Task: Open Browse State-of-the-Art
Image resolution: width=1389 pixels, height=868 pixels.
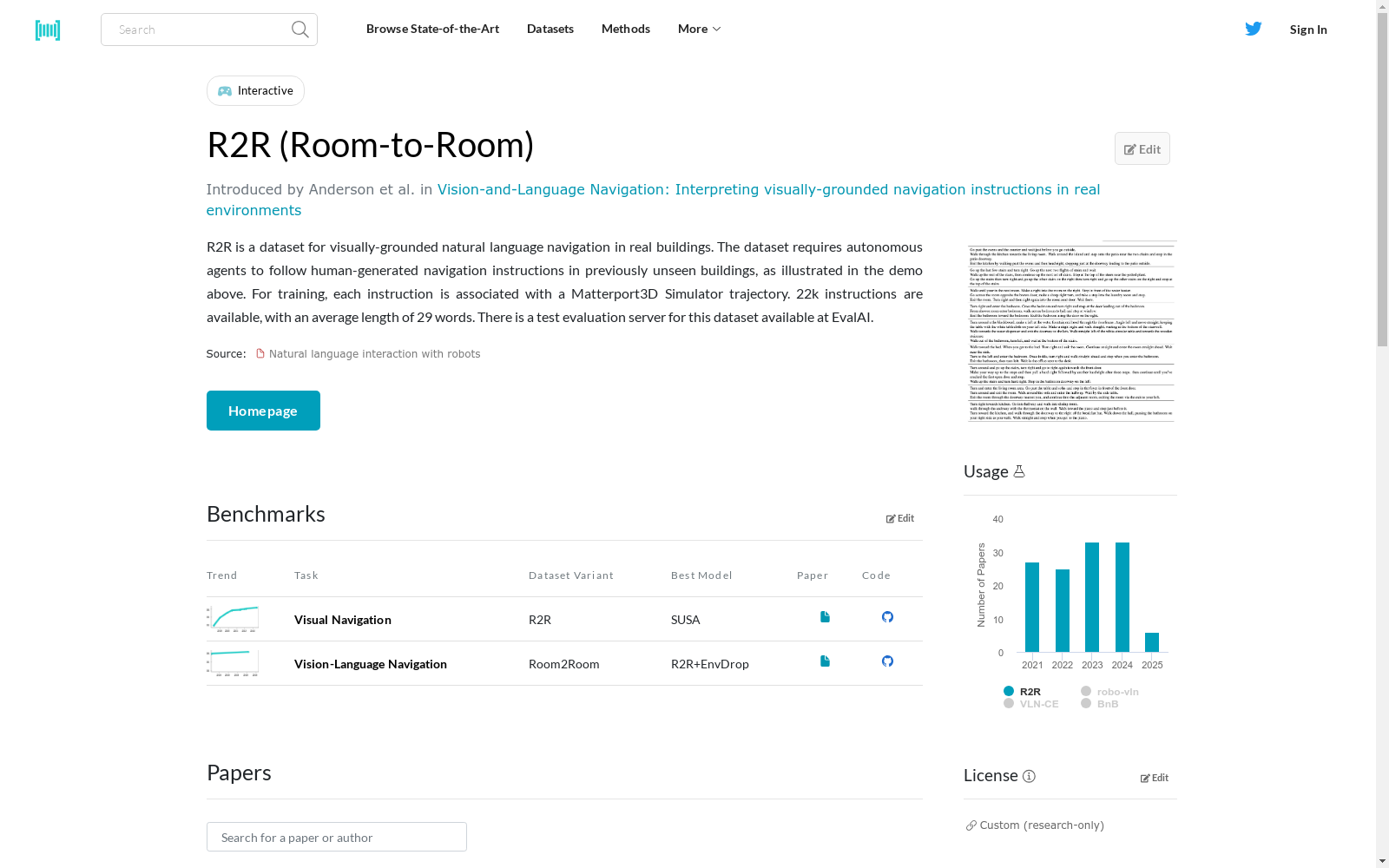Action: 432,29
